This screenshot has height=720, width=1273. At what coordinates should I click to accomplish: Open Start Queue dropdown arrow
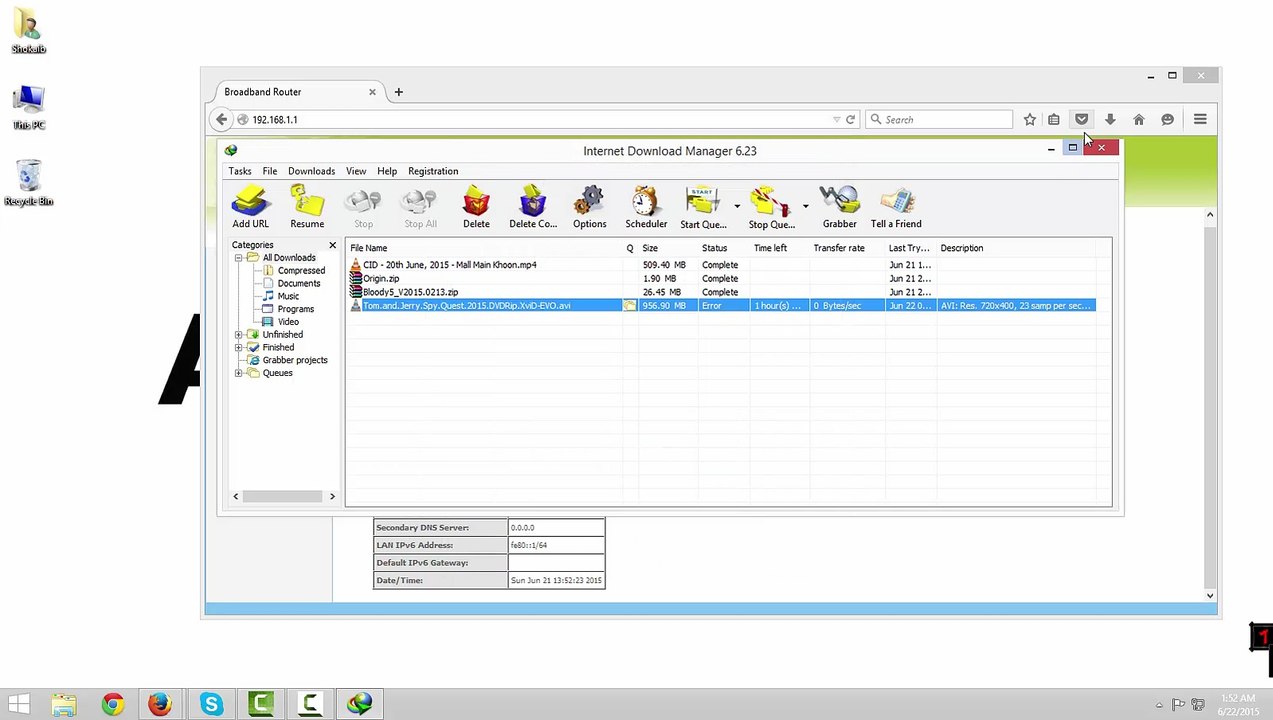(737, 207)
